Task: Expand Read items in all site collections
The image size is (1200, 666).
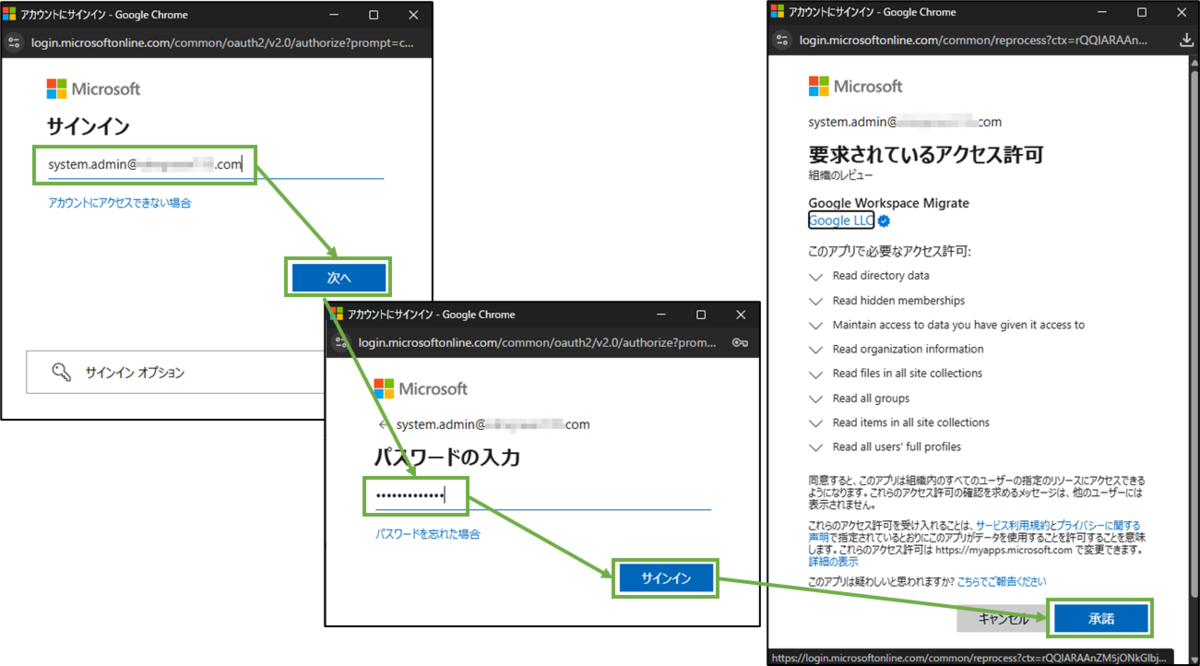Action: pos(815,422)
